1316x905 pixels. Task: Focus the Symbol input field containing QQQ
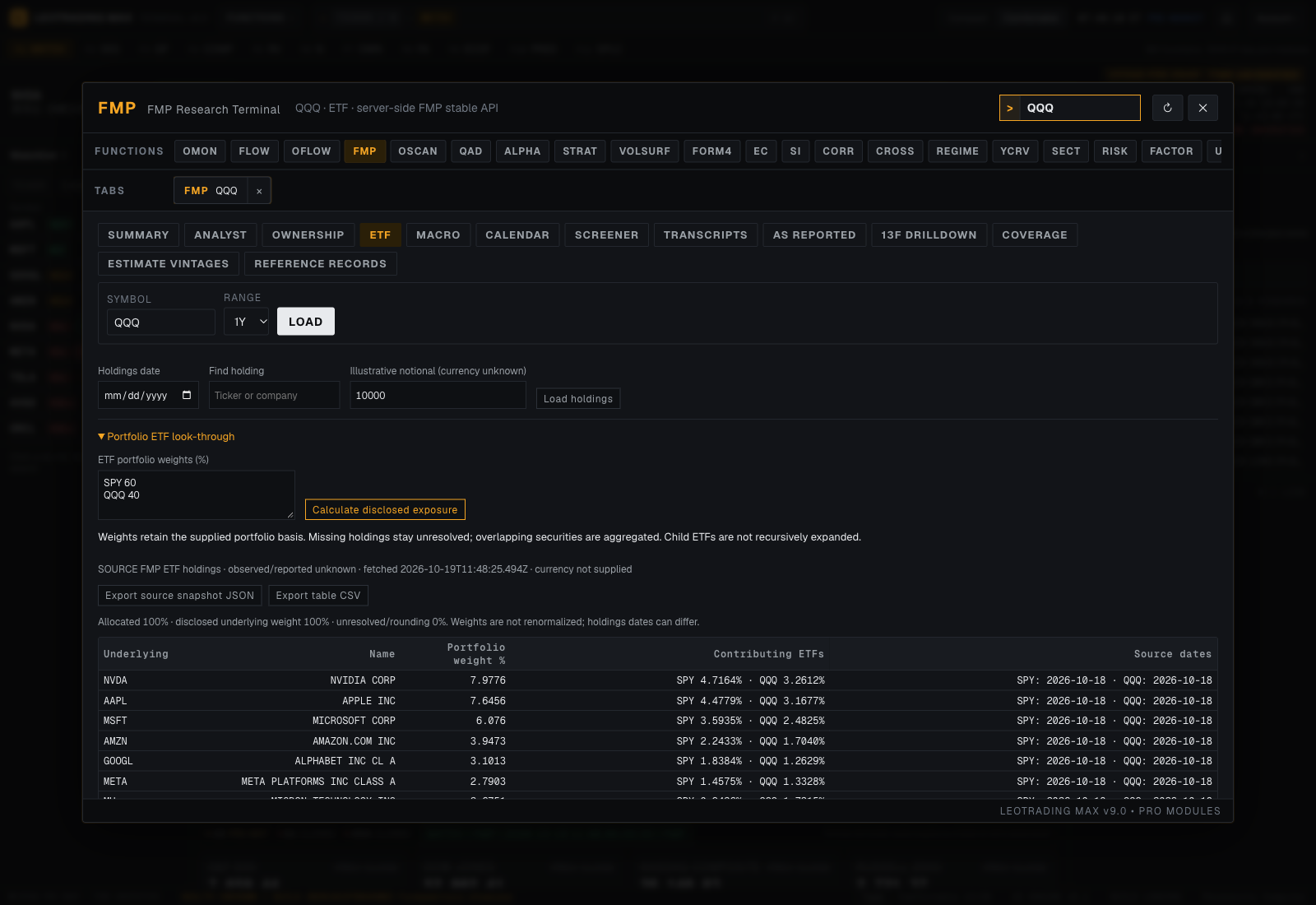click(x=161, y=323)
